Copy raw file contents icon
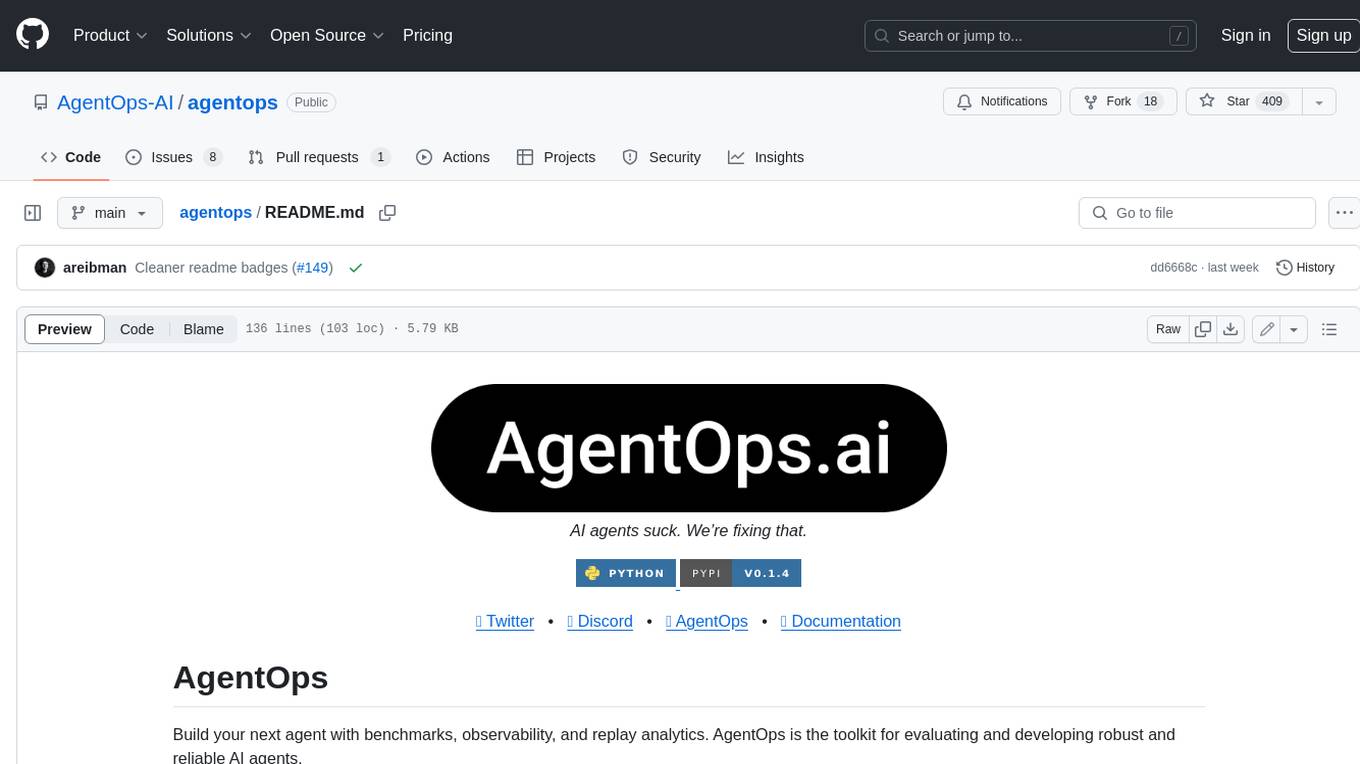1360x764 pixels. tap(1203, 329)
